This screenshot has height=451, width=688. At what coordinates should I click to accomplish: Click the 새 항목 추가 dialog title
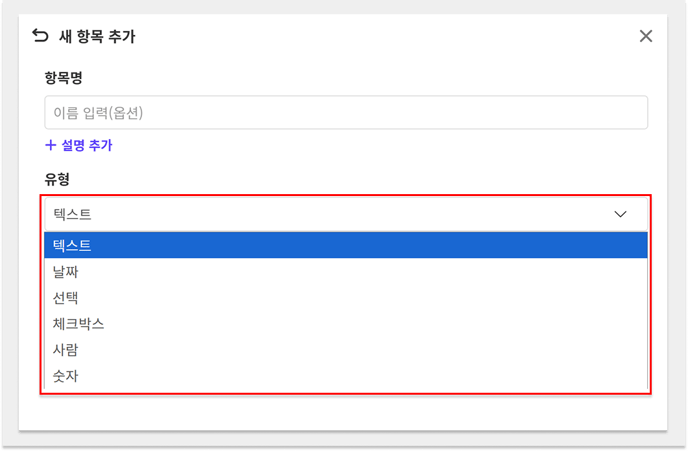pyautogui.click(x=97, y=36)
